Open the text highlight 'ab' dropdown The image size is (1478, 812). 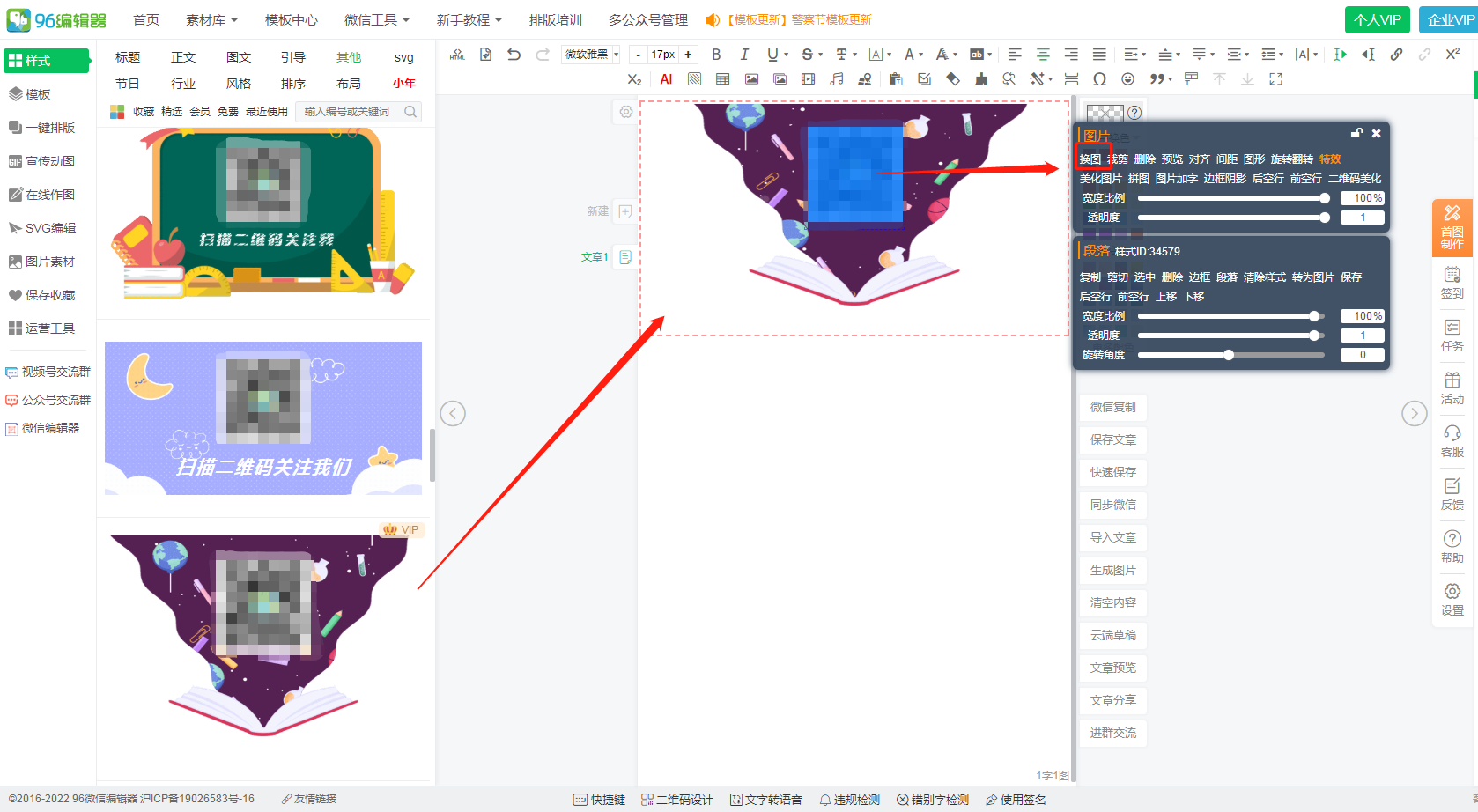click(980, 55)
